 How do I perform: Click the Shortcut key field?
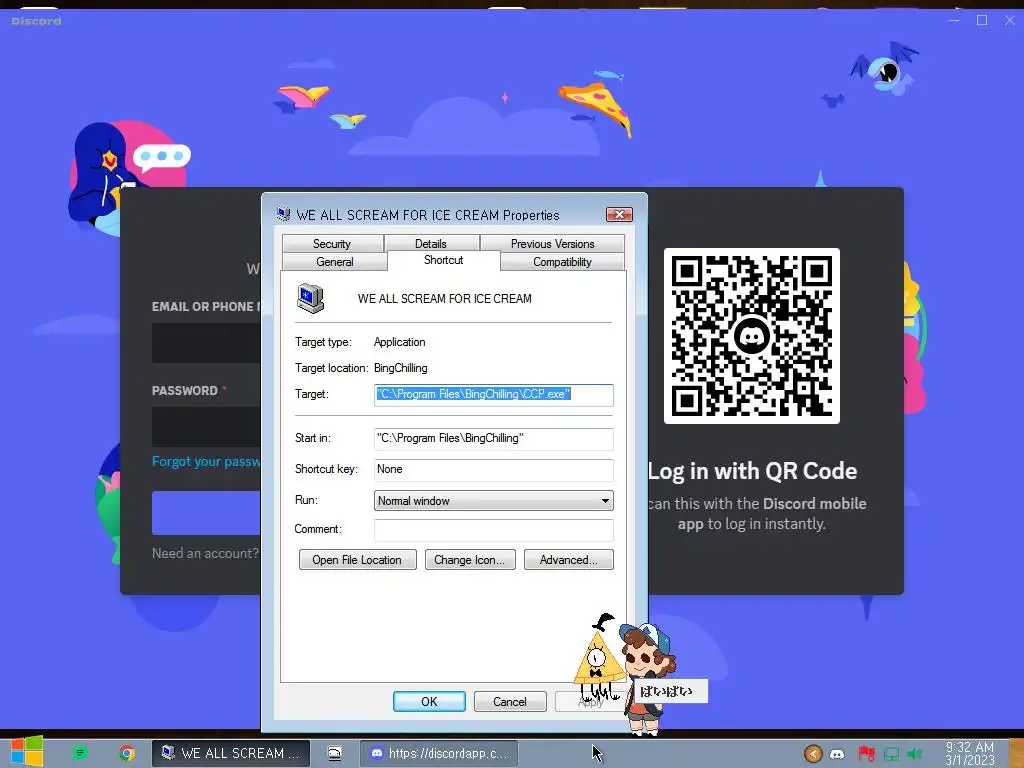pos(494,470)
